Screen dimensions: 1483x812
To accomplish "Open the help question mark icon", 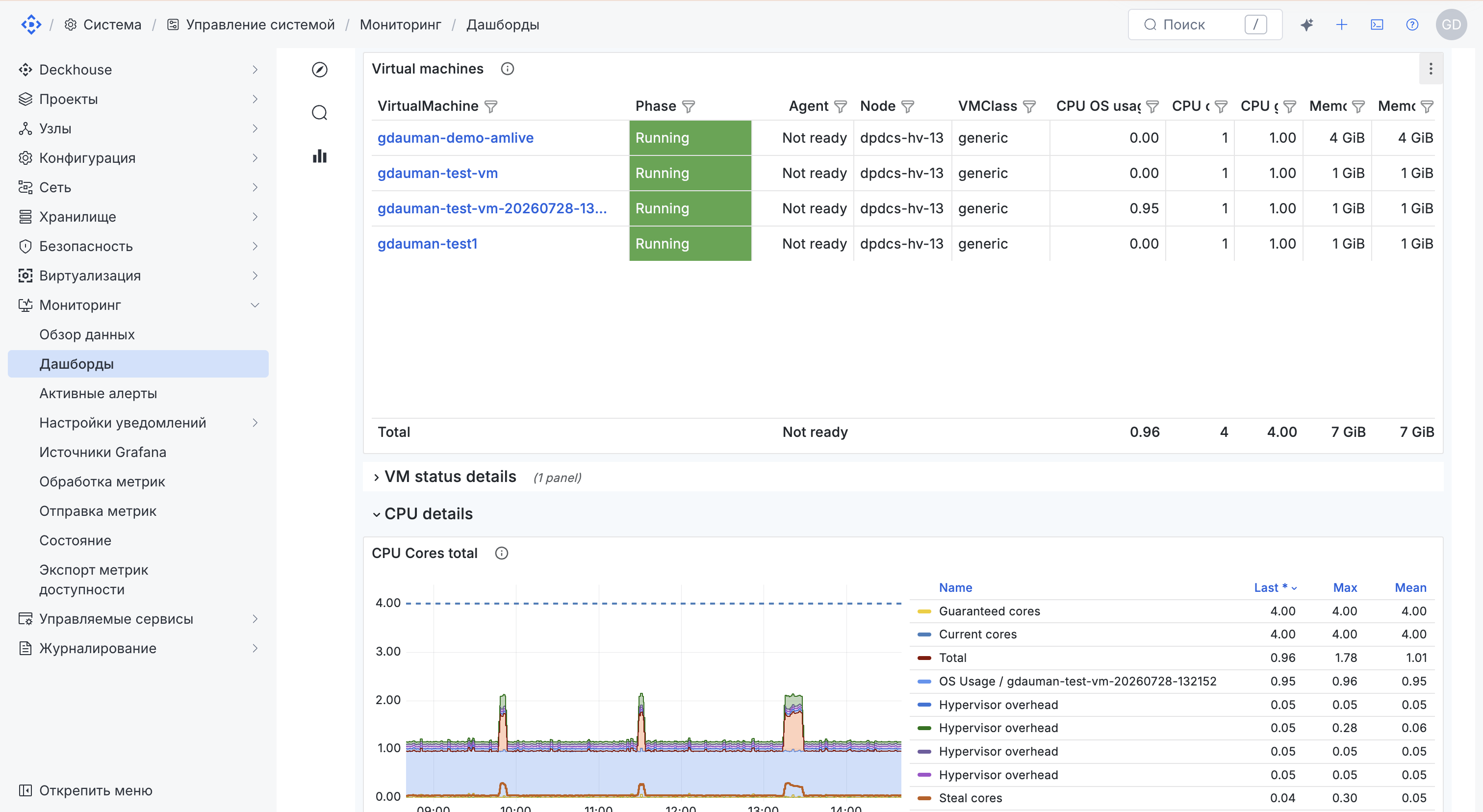I will tap(1411, 25).
